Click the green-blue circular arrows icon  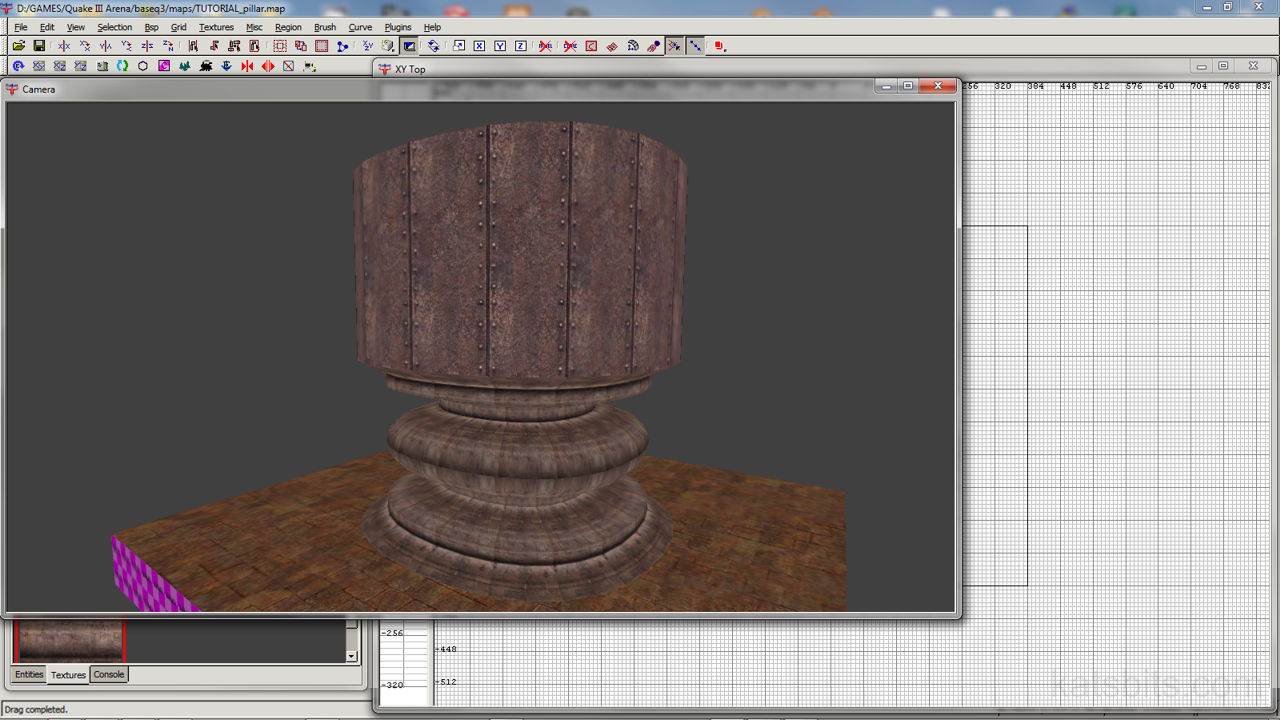(122, 66)
